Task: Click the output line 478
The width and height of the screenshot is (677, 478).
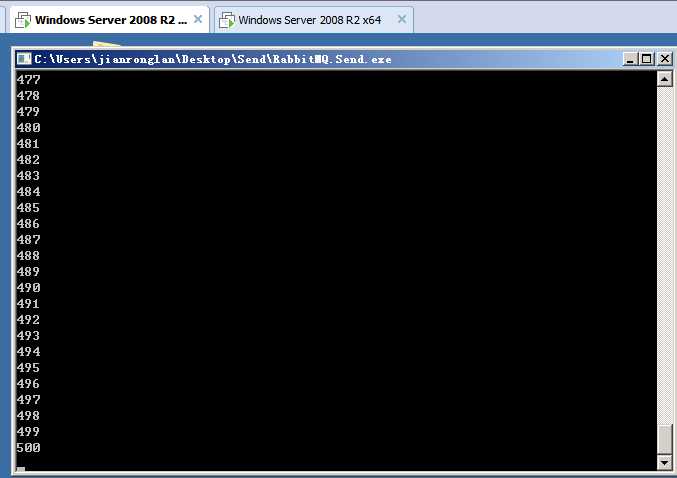Action: [28, 96]
